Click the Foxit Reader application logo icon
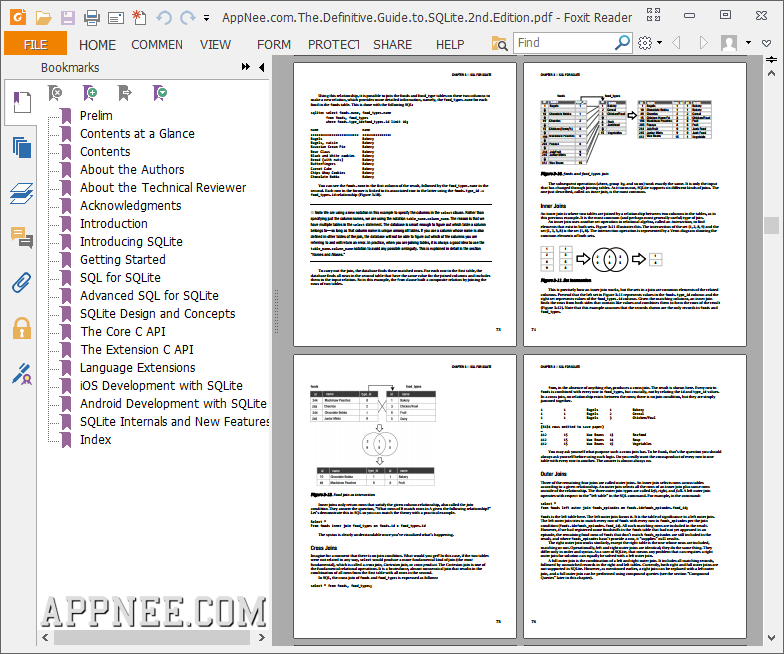This screenshot has height=654, width=784. click(x=18, y=17)
